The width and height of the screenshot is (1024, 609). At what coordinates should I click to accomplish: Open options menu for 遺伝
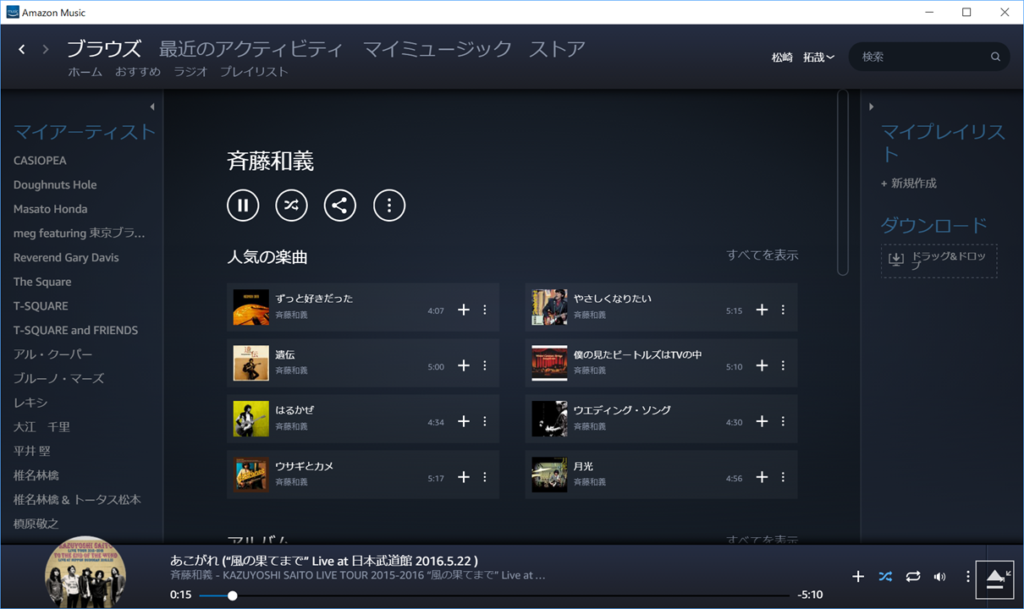click(485, 366)
